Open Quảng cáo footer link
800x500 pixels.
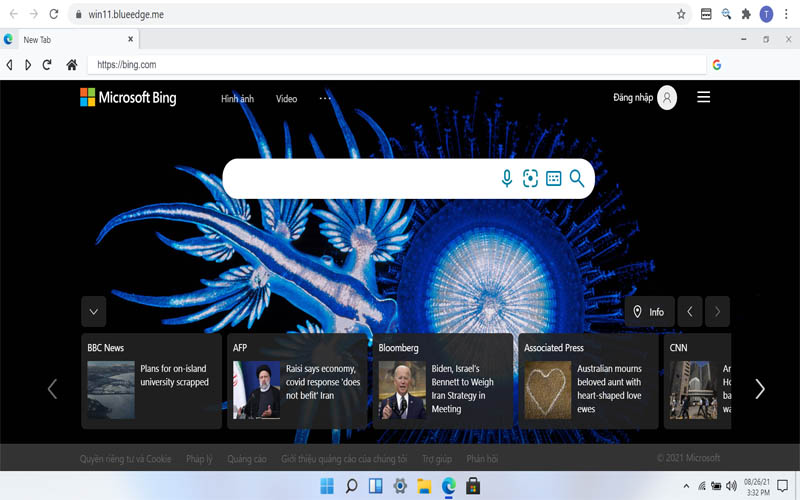tap(247, 459)
